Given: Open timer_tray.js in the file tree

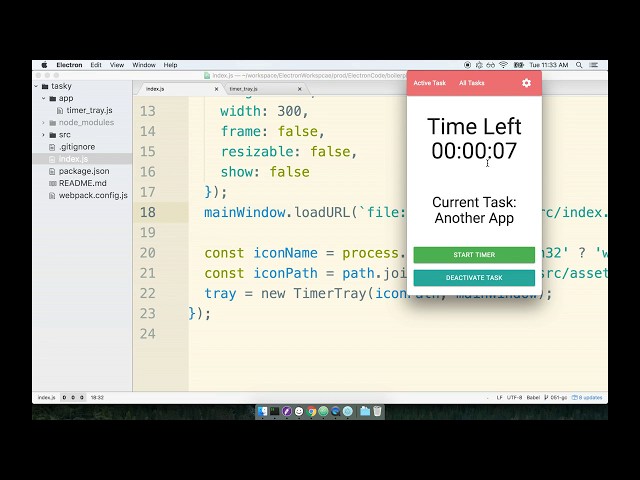Looking at the screenshot, I should [89, 110].
